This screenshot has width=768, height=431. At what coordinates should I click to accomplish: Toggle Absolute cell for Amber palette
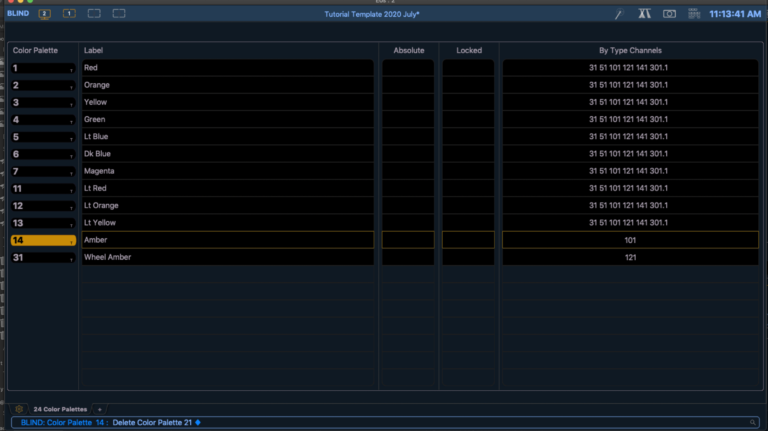click(x=408, y=240)
